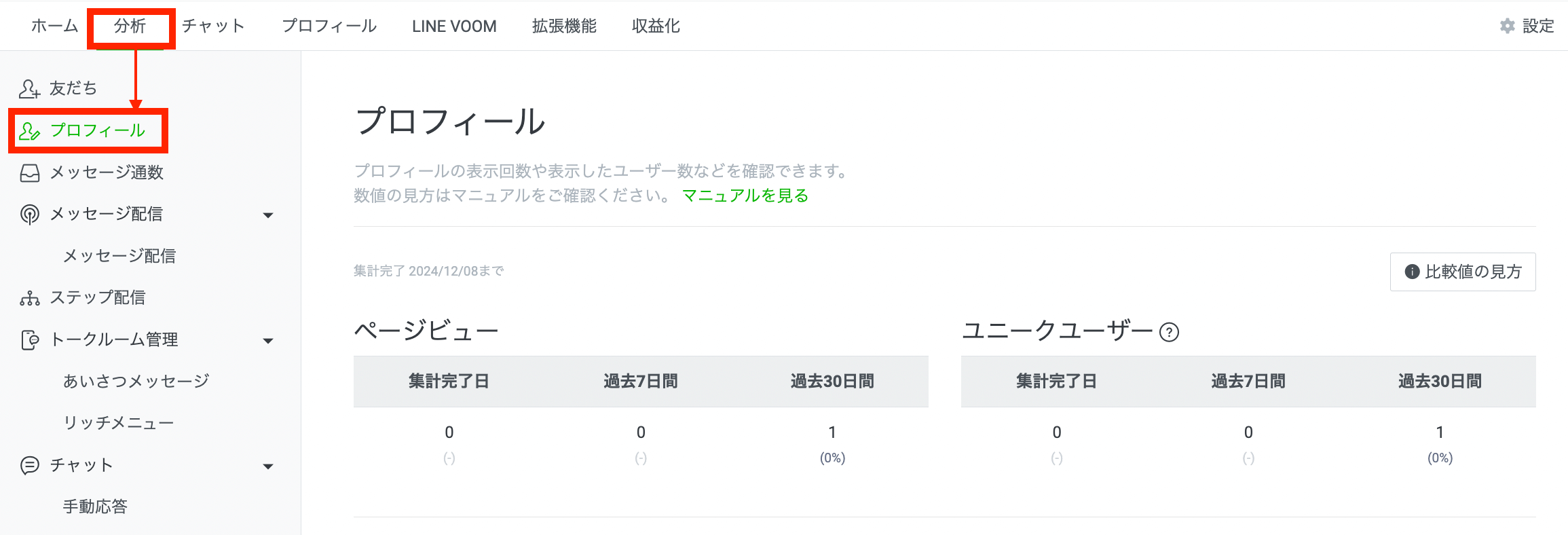The image size is (1568, 535).
Task: Click the トークルーム管理 document icon
Action: (x=29, y=340)
